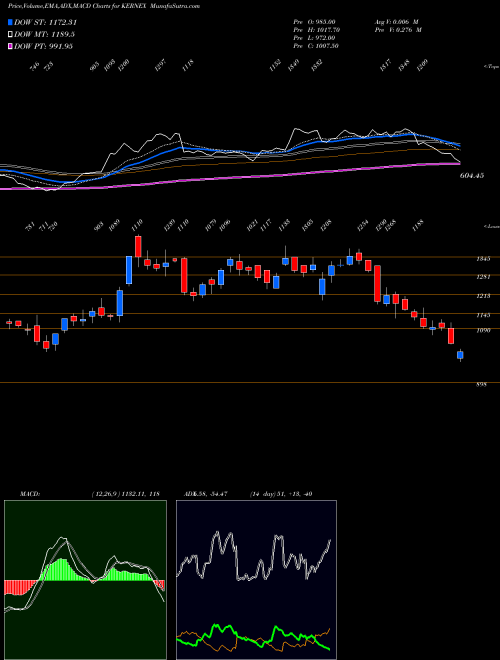This screenshot has width=500, height=660.
Task: Click the 1281 price level label
Action: tap(483, 277)
